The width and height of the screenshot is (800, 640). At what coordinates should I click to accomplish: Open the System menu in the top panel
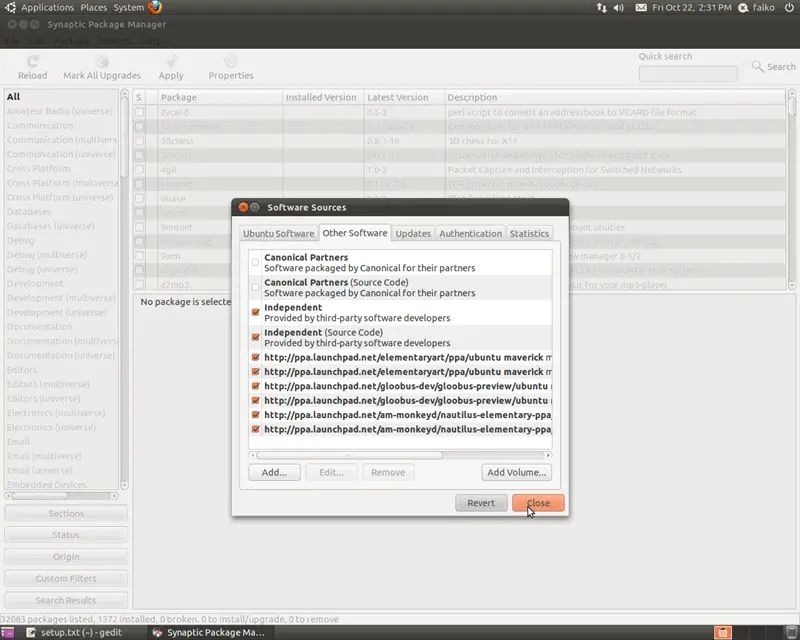click(129, 8)
